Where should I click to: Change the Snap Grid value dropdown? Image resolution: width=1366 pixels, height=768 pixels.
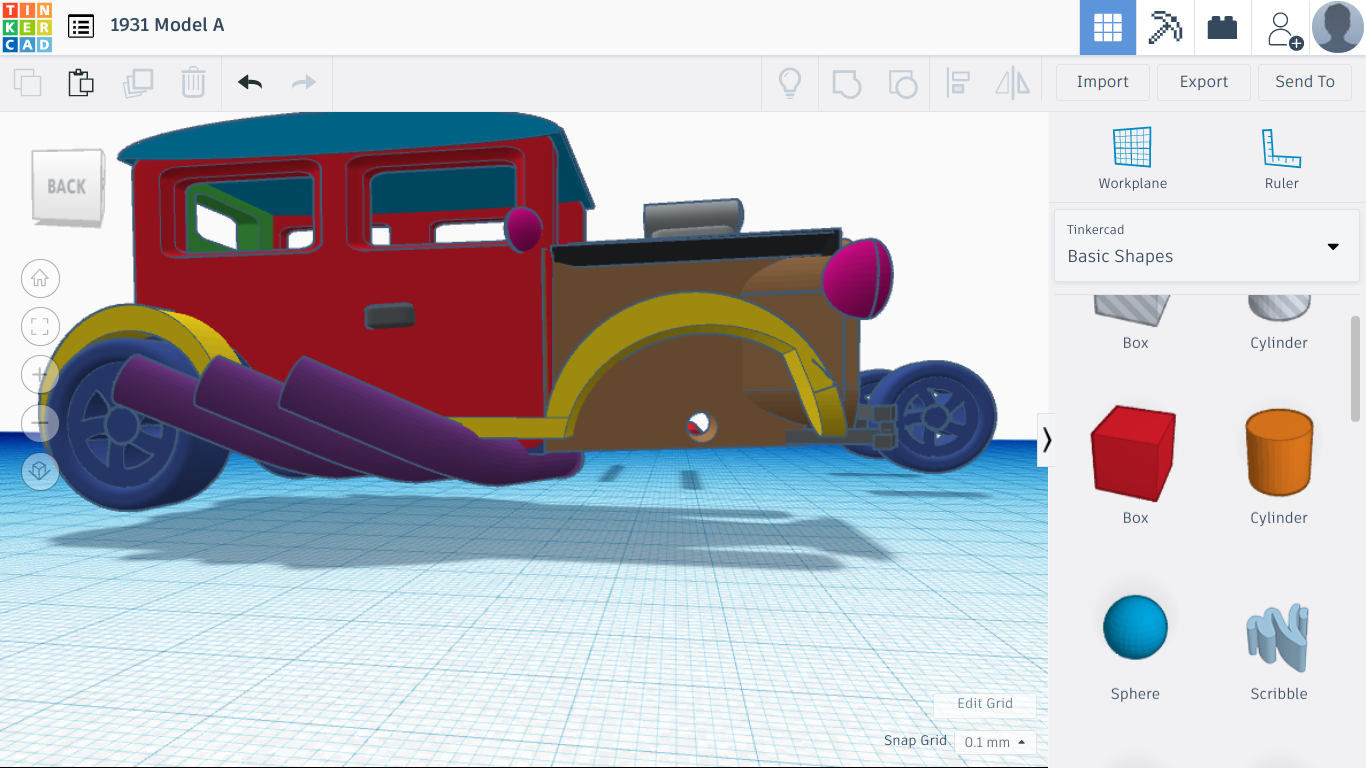point(993,742)
